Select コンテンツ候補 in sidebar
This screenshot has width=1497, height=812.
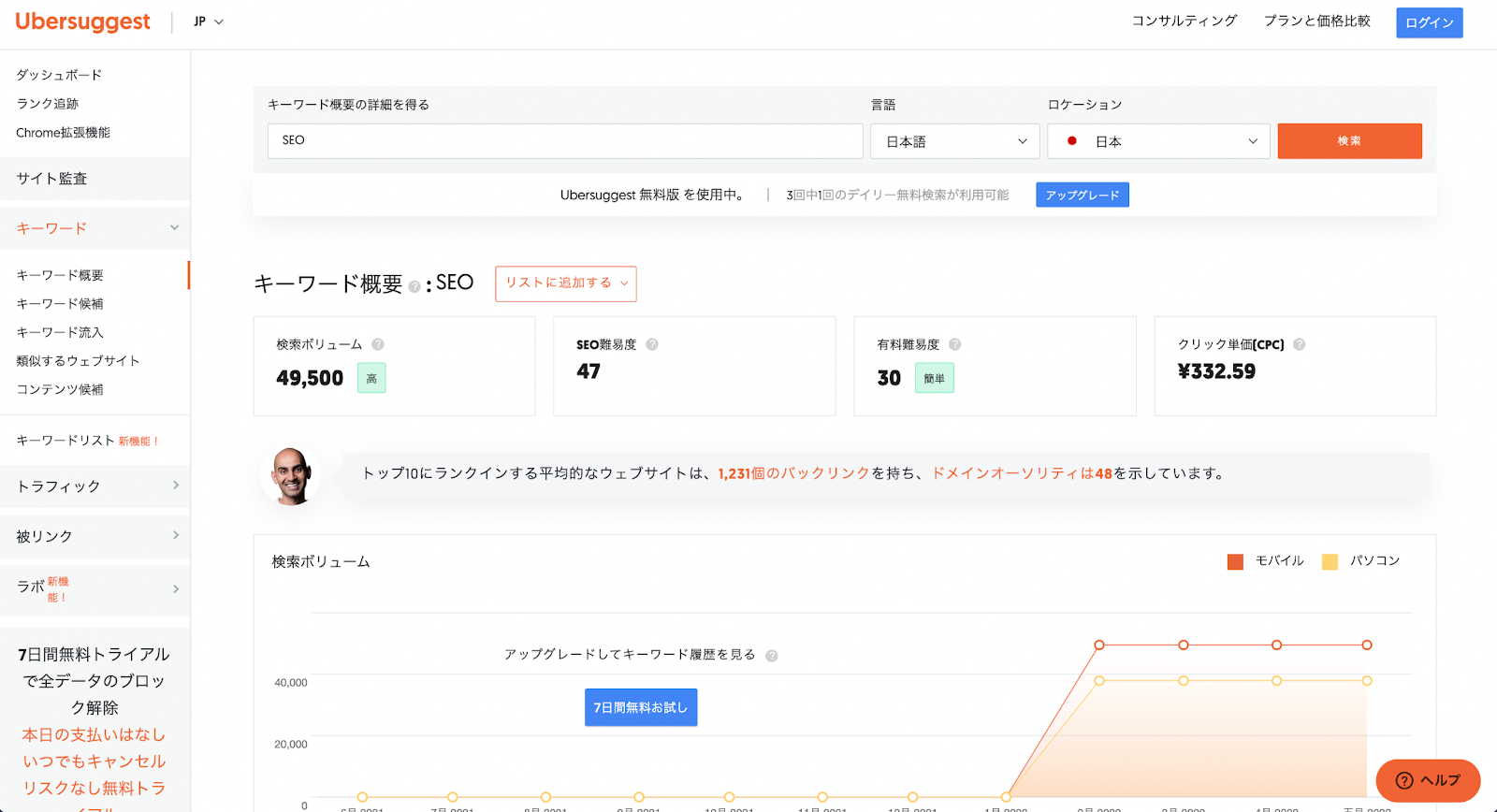point(60,389)
